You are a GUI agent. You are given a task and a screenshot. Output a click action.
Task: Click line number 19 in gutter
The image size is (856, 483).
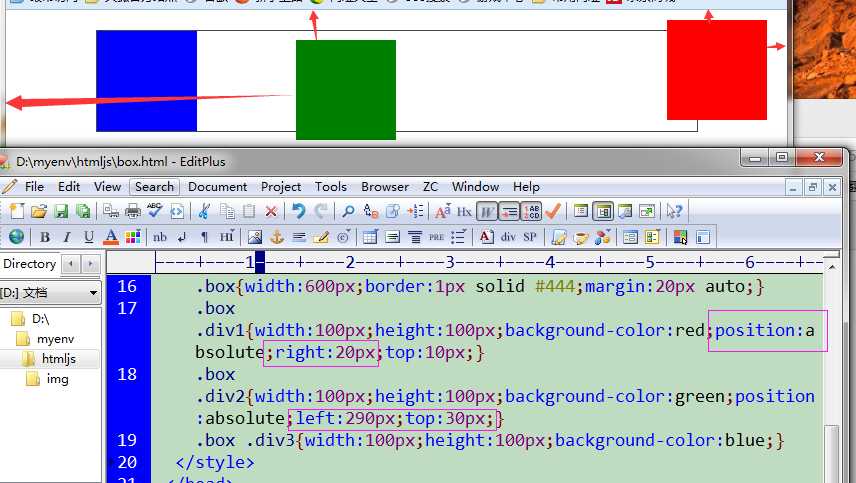click(x=127, y=440)
